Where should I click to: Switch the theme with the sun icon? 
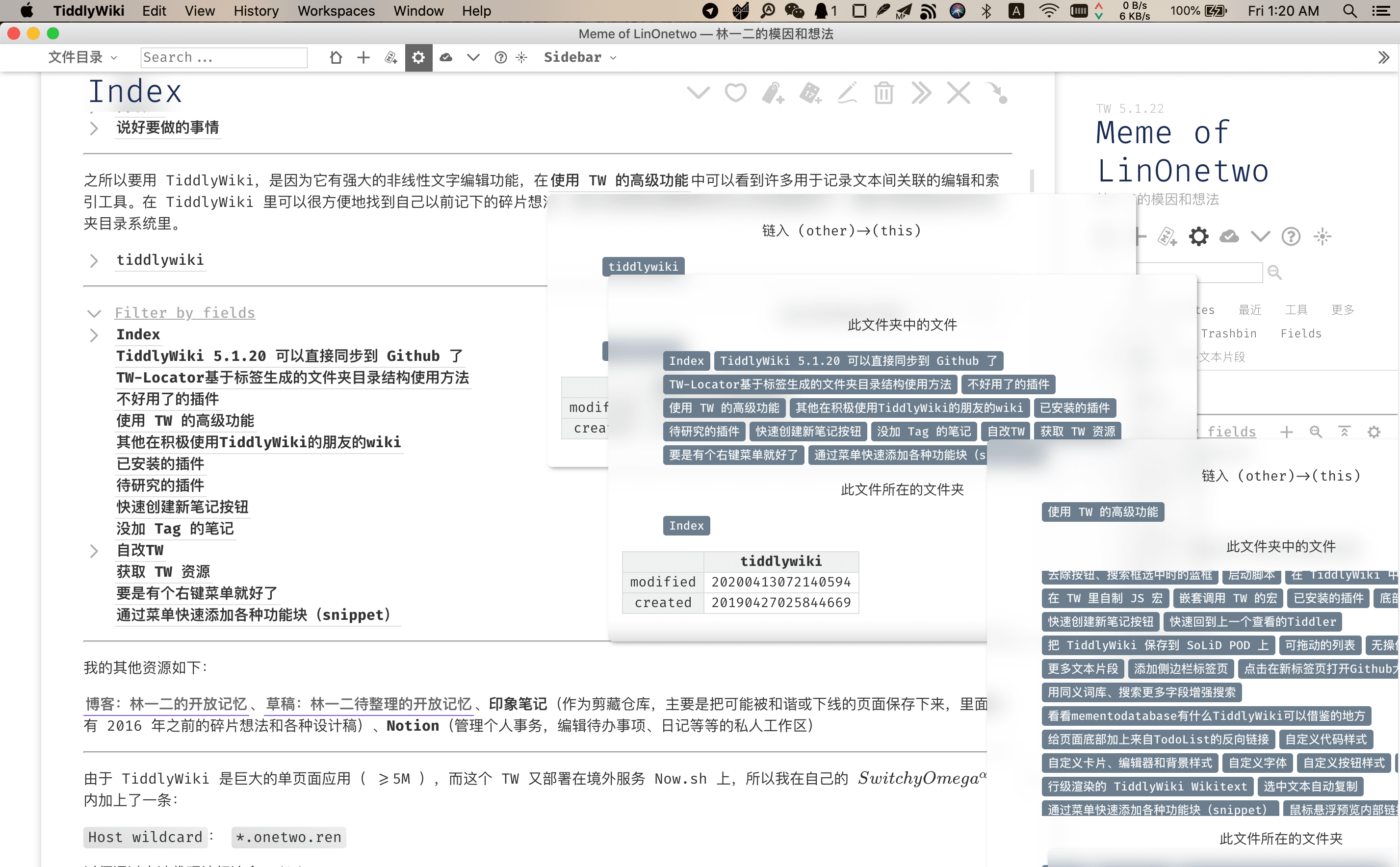click(x=521, y=57)
